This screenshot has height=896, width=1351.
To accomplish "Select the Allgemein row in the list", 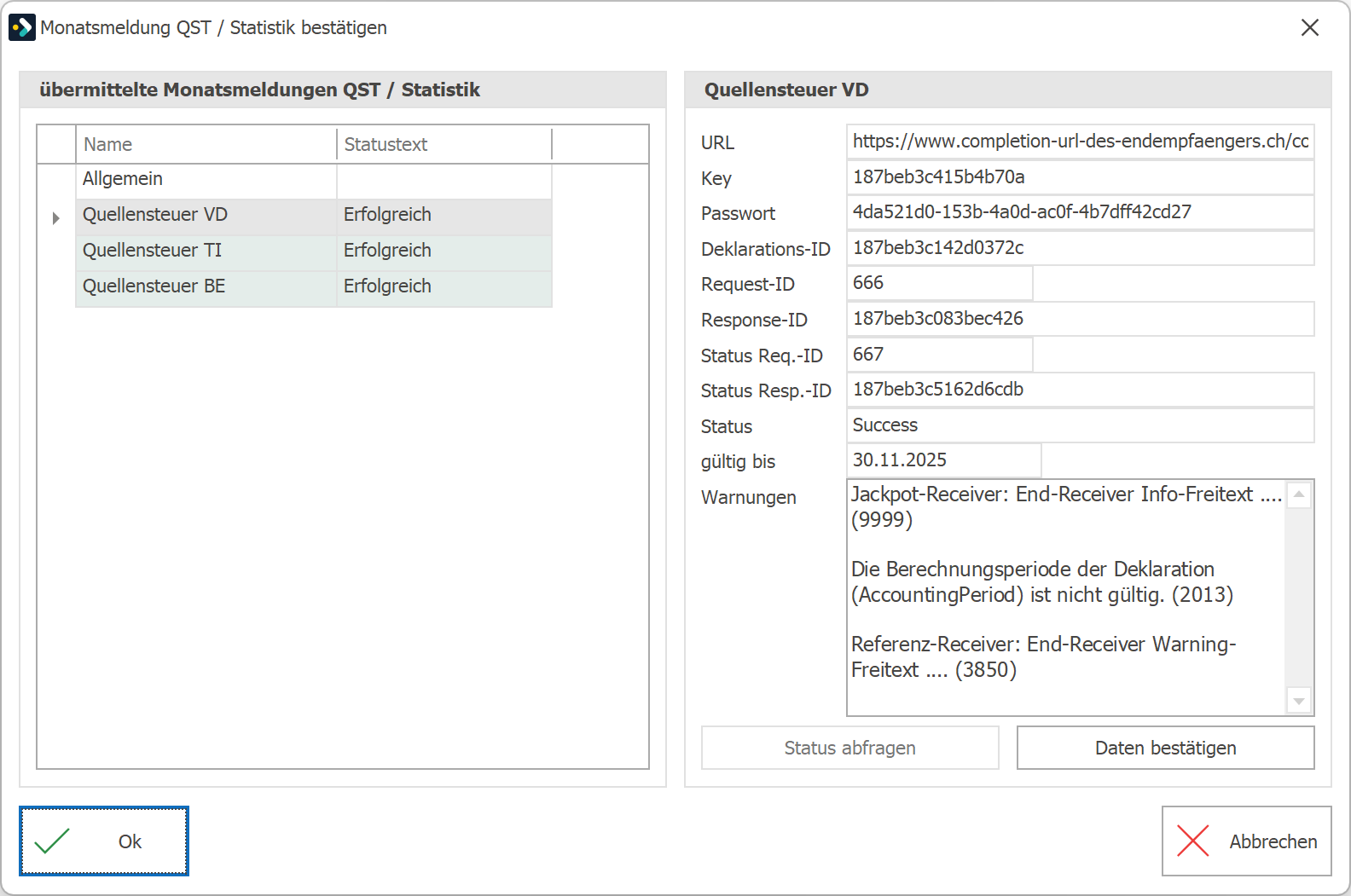I will tap(314, 181).
